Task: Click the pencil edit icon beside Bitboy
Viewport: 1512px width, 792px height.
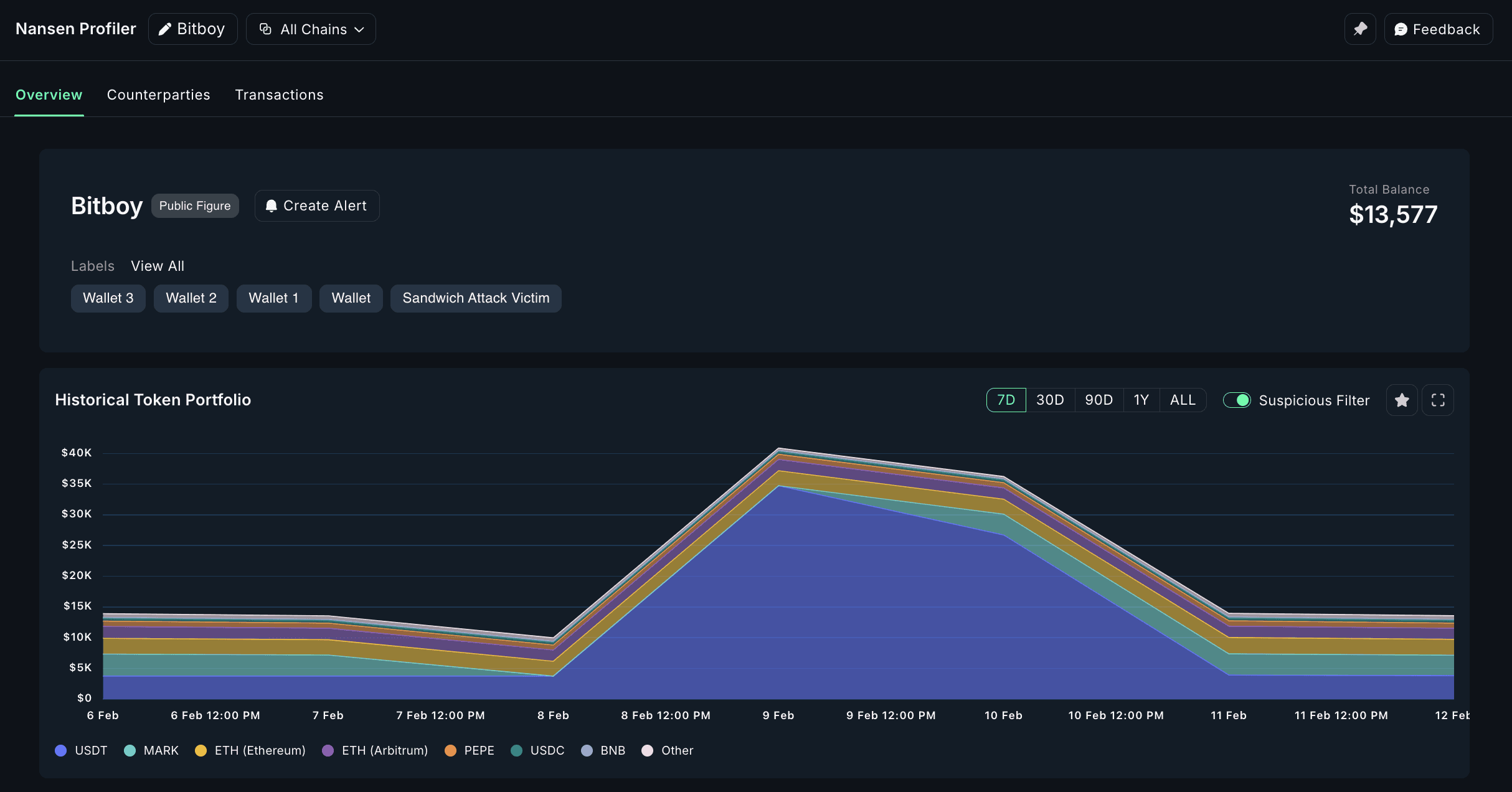Action: coord(164,29)
